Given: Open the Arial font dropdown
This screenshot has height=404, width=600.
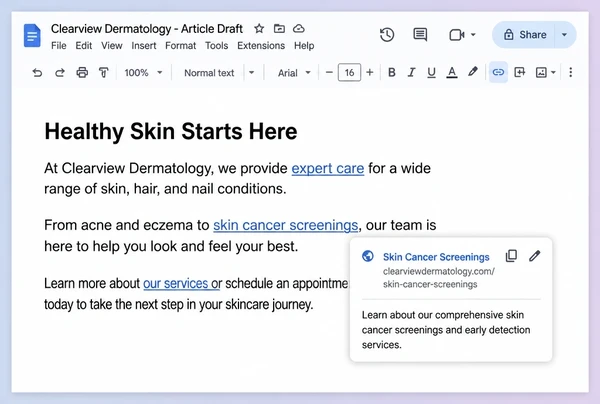Looking at the screenshot, I should pos(293,73).
